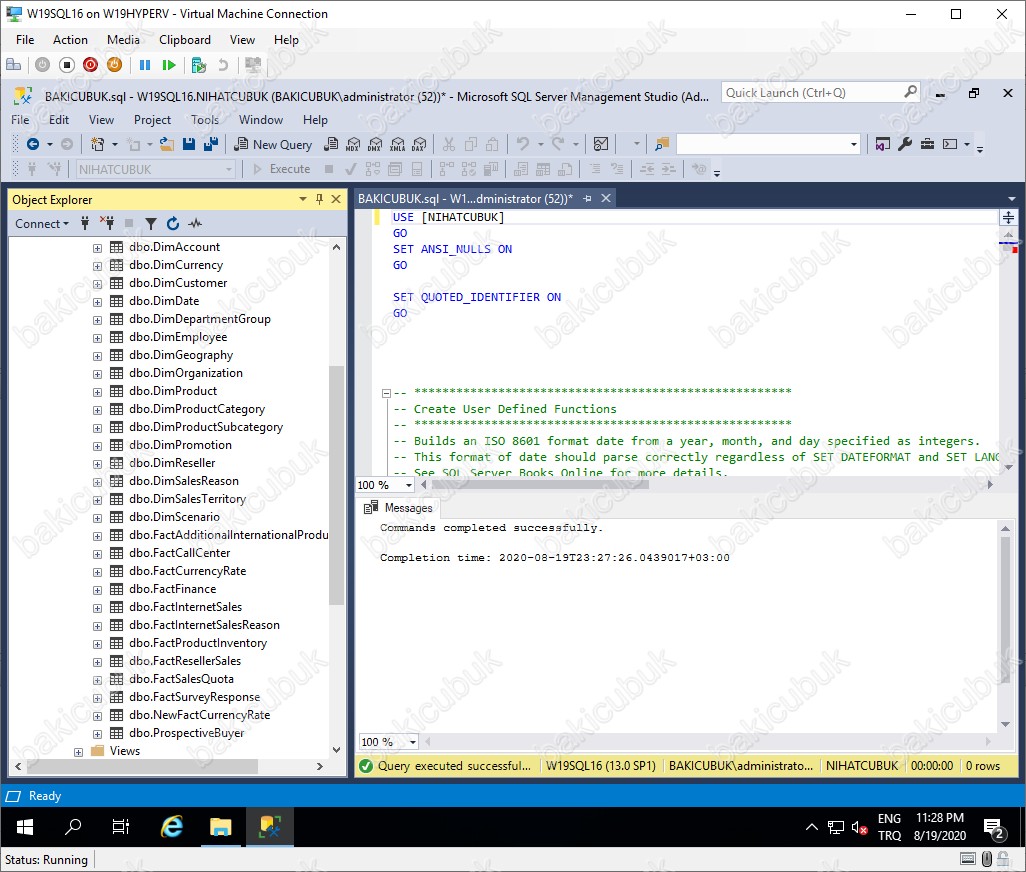Expand the dbo.FactFinance table node
Screen dimensions: 1026x872
pyautogui.click(x=97, y=590)
